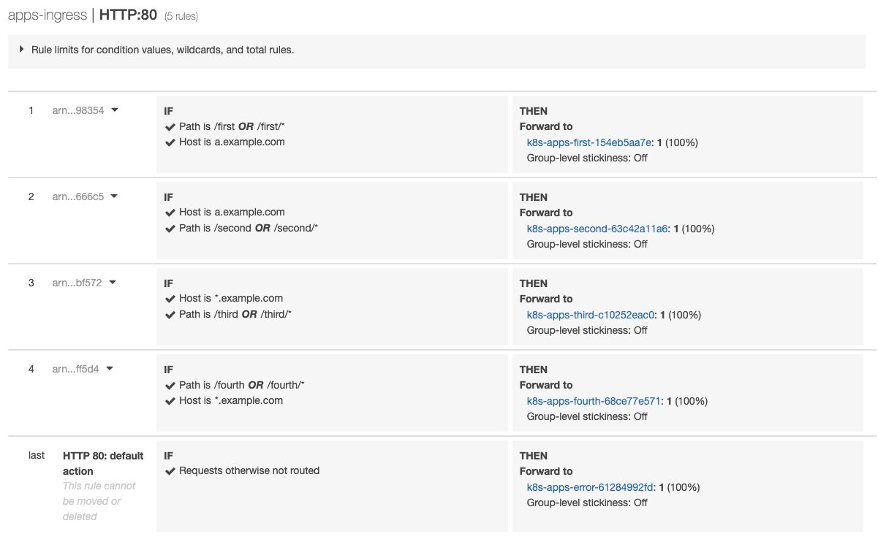This screenshot has width=879, height=550.
Task: Click the checkmark beside the /second path condition
Action: point(170,229)
